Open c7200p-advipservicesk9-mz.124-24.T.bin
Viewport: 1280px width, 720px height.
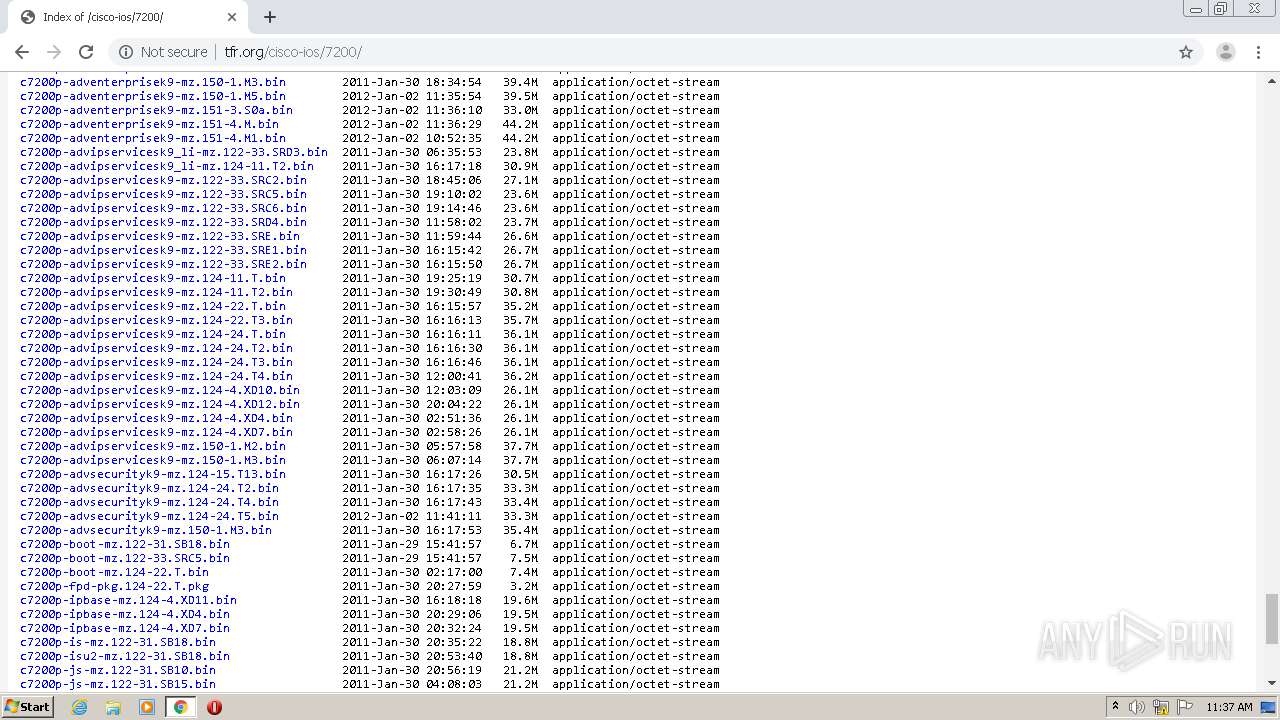pos(153,334)
